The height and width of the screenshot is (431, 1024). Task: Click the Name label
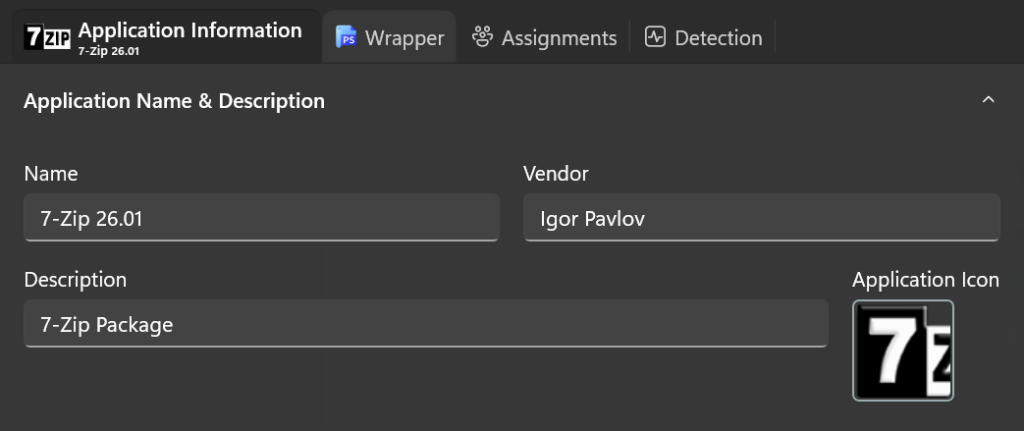click(x=51, y=174)
